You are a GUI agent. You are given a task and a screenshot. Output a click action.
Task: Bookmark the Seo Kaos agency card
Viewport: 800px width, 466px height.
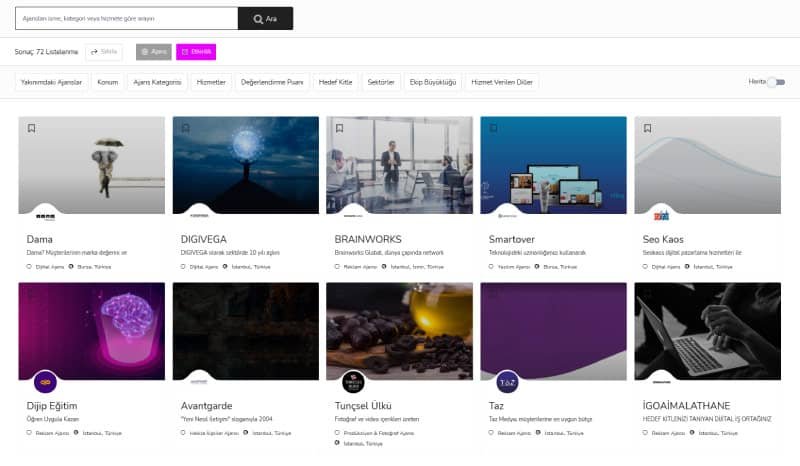[x=648, y=128]
